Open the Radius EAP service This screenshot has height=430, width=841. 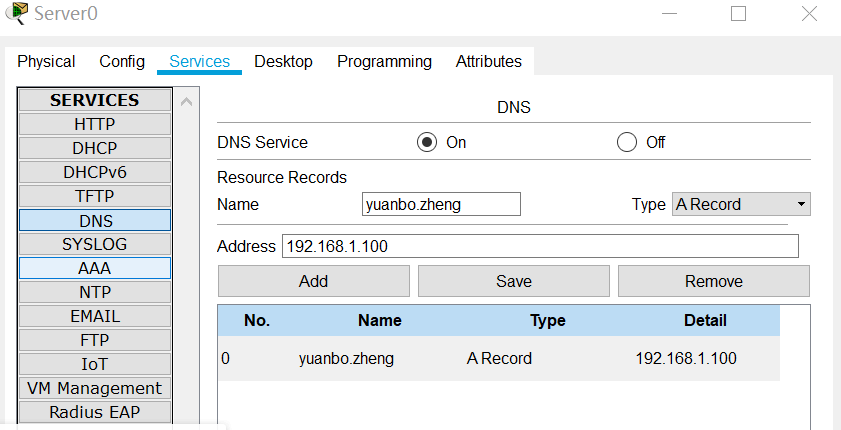point(95,412)
